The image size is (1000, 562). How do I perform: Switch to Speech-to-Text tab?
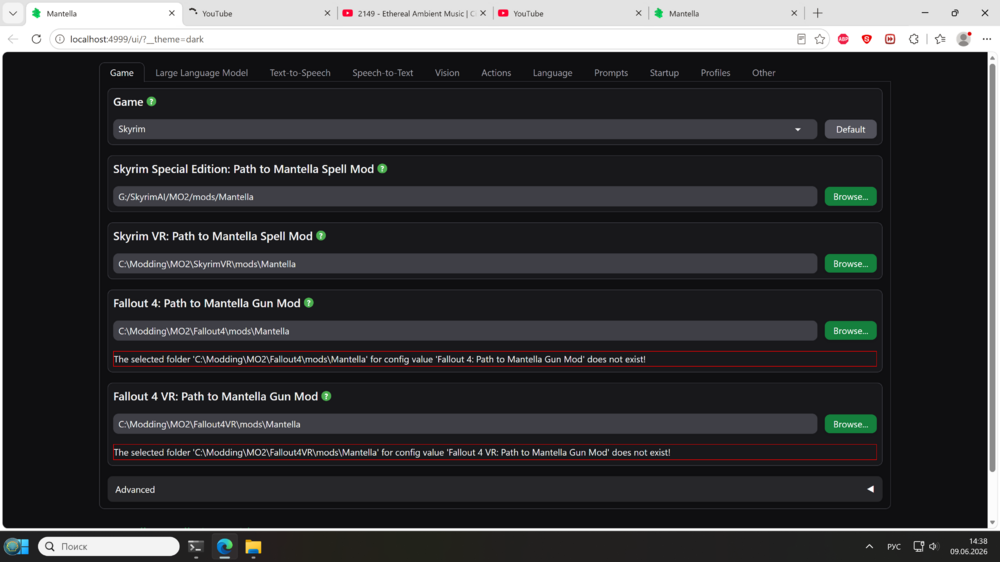(x=383, y=73)
